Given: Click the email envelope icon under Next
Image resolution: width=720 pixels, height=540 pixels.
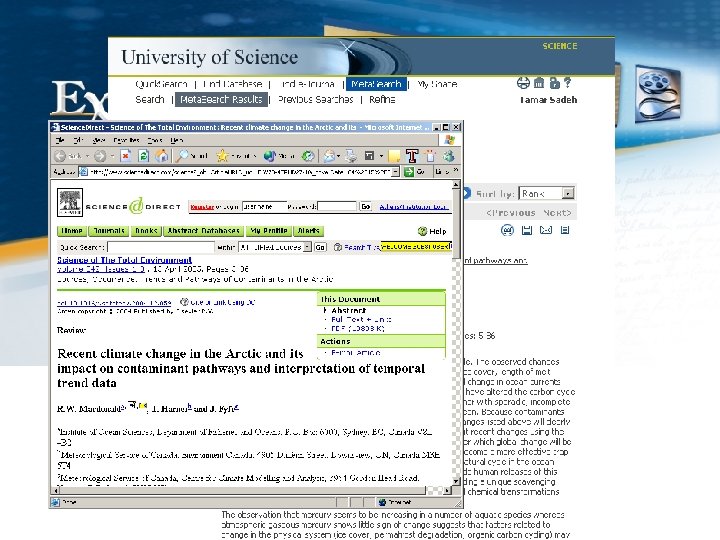Looking at the screenshot, I should coord(546,230).
